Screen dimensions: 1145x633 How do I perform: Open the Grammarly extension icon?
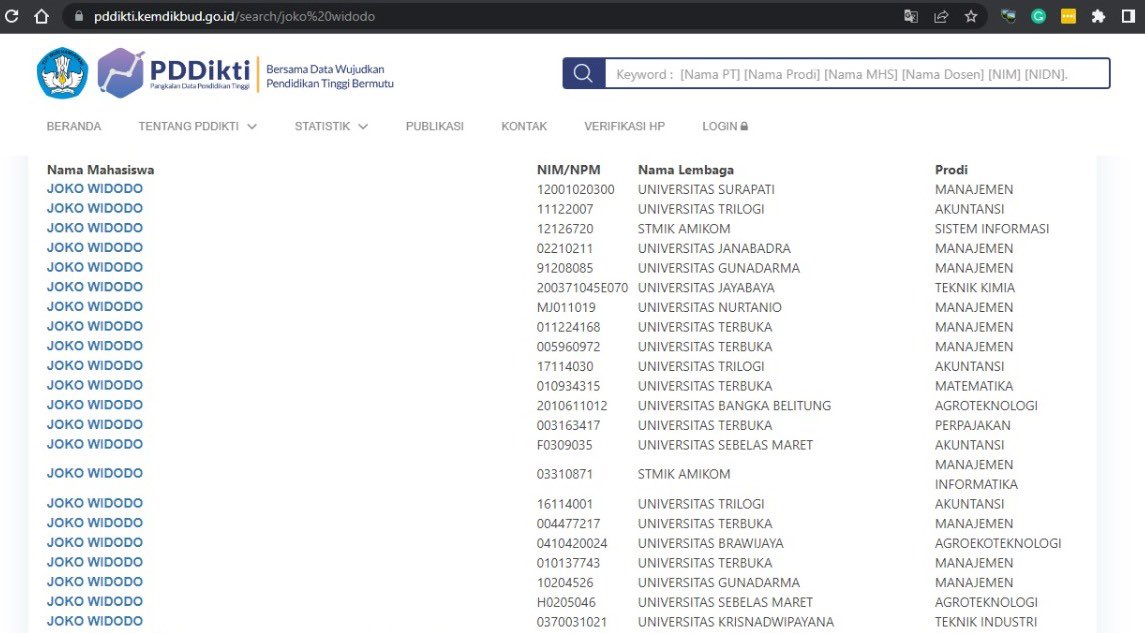pyautogui.click(x=1038, y=16)
